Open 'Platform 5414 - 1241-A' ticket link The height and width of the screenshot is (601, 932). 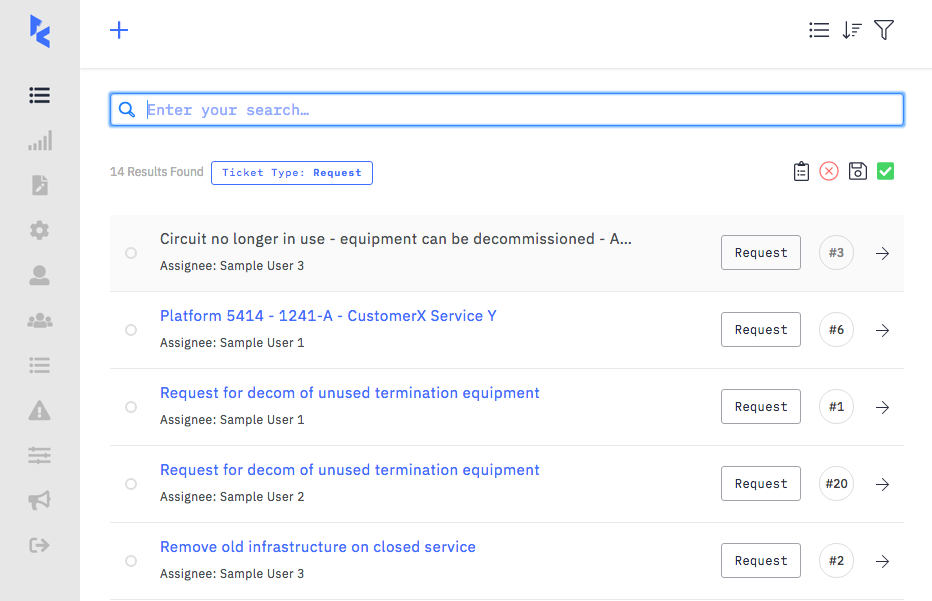[x=328, y=316]
